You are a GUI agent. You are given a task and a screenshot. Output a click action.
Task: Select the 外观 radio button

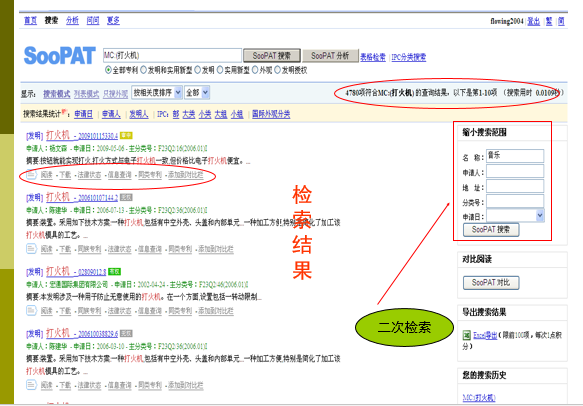pos(255,70)
